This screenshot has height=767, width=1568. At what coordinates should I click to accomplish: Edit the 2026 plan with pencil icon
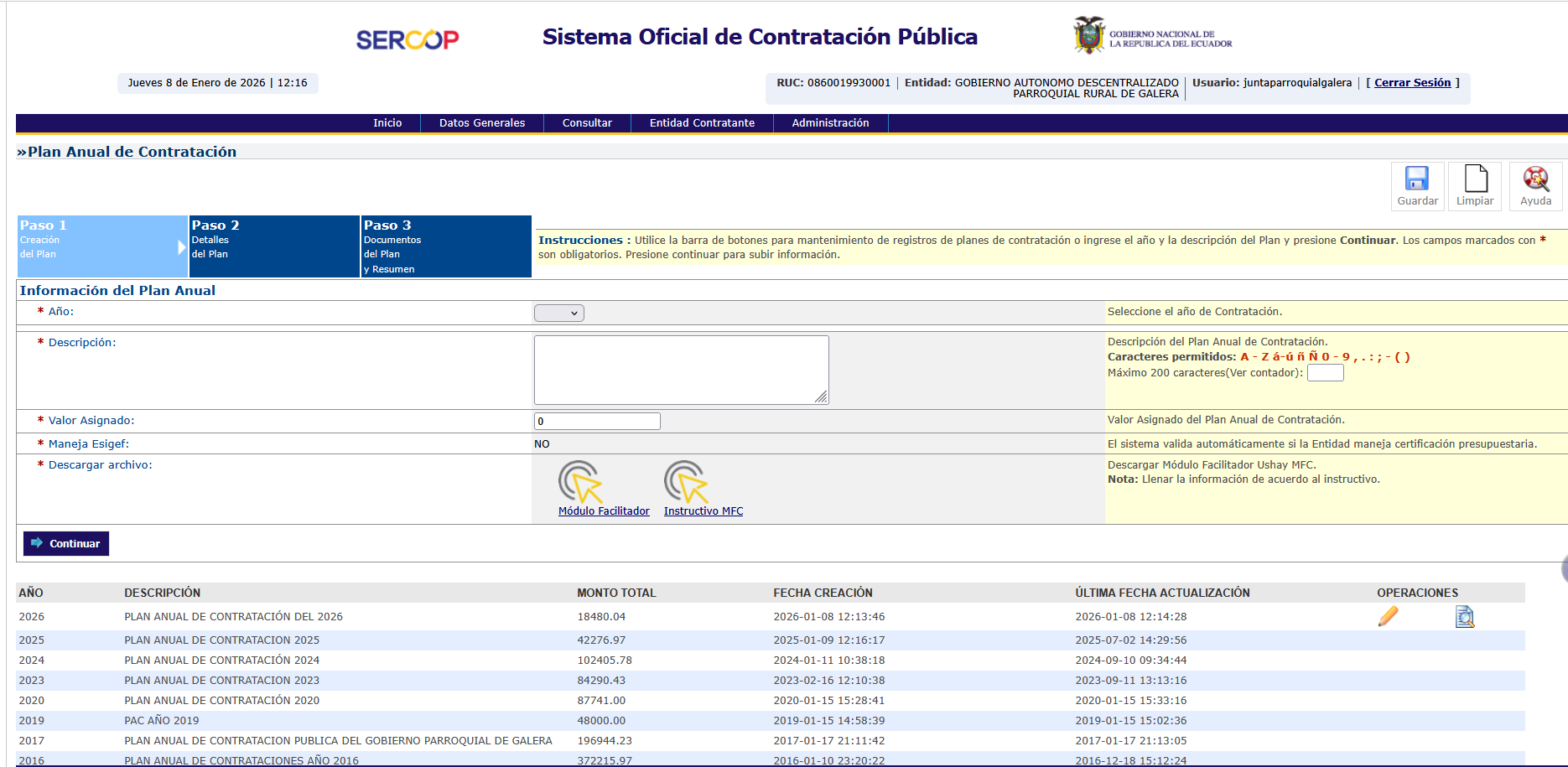(x=1388, y=617)
